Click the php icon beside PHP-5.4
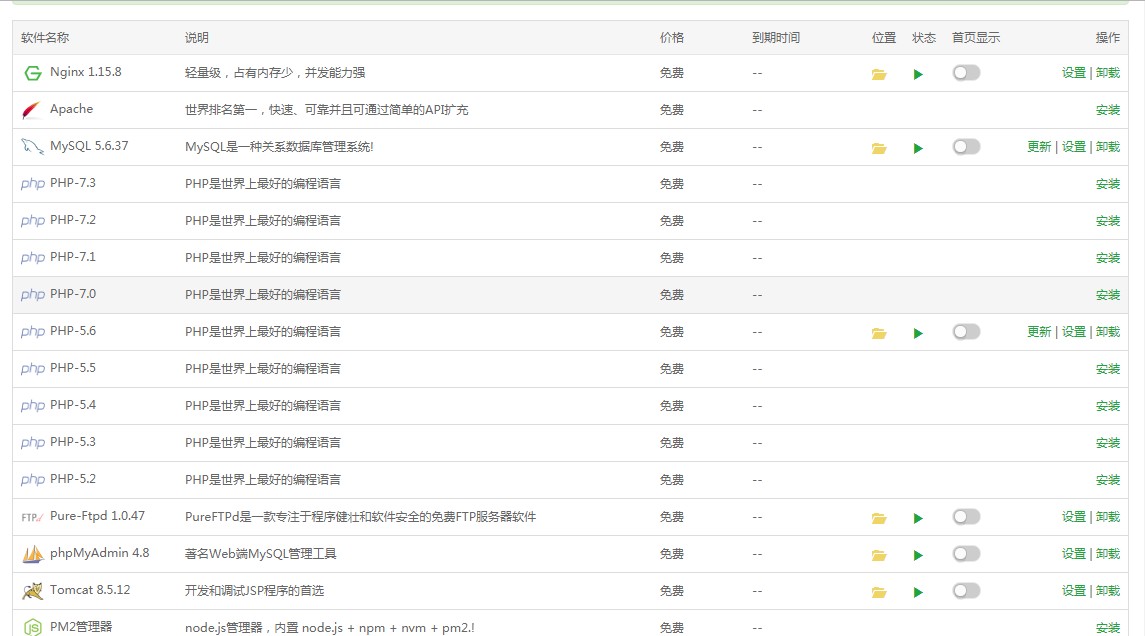This screenshot has width=1145, height=636. (x=33, y=406)
